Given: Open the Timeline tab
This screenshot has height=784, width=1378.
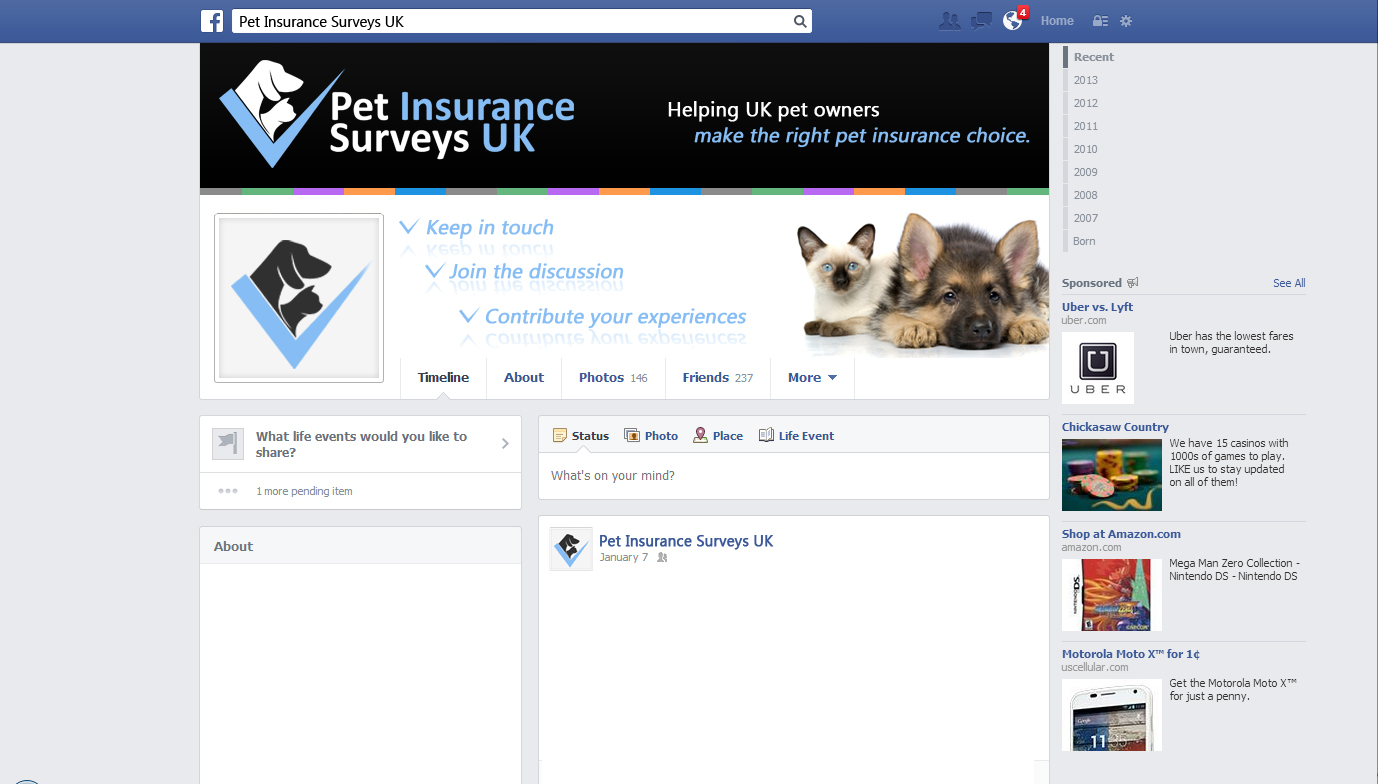Looking at the screenshot, I should pyautogui.click(x=443, y=378).
